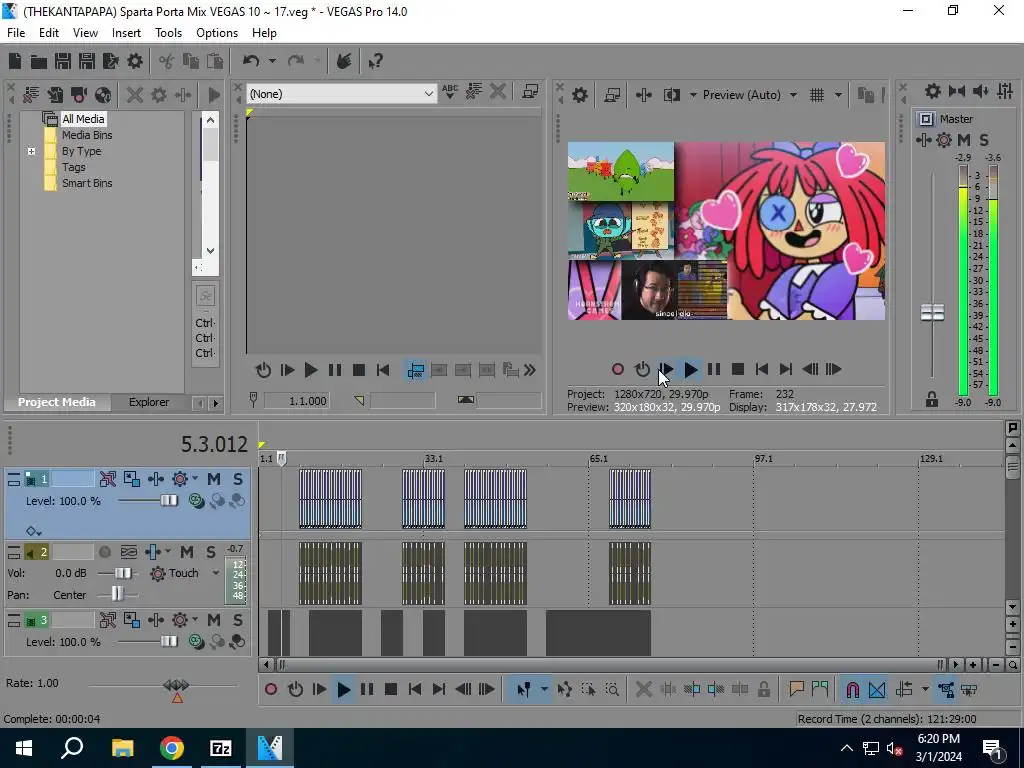The width and height of the screenshot is (1024, 768).
Task: Click track 1 Track Motion icon
Action: (x=131, y=479)
